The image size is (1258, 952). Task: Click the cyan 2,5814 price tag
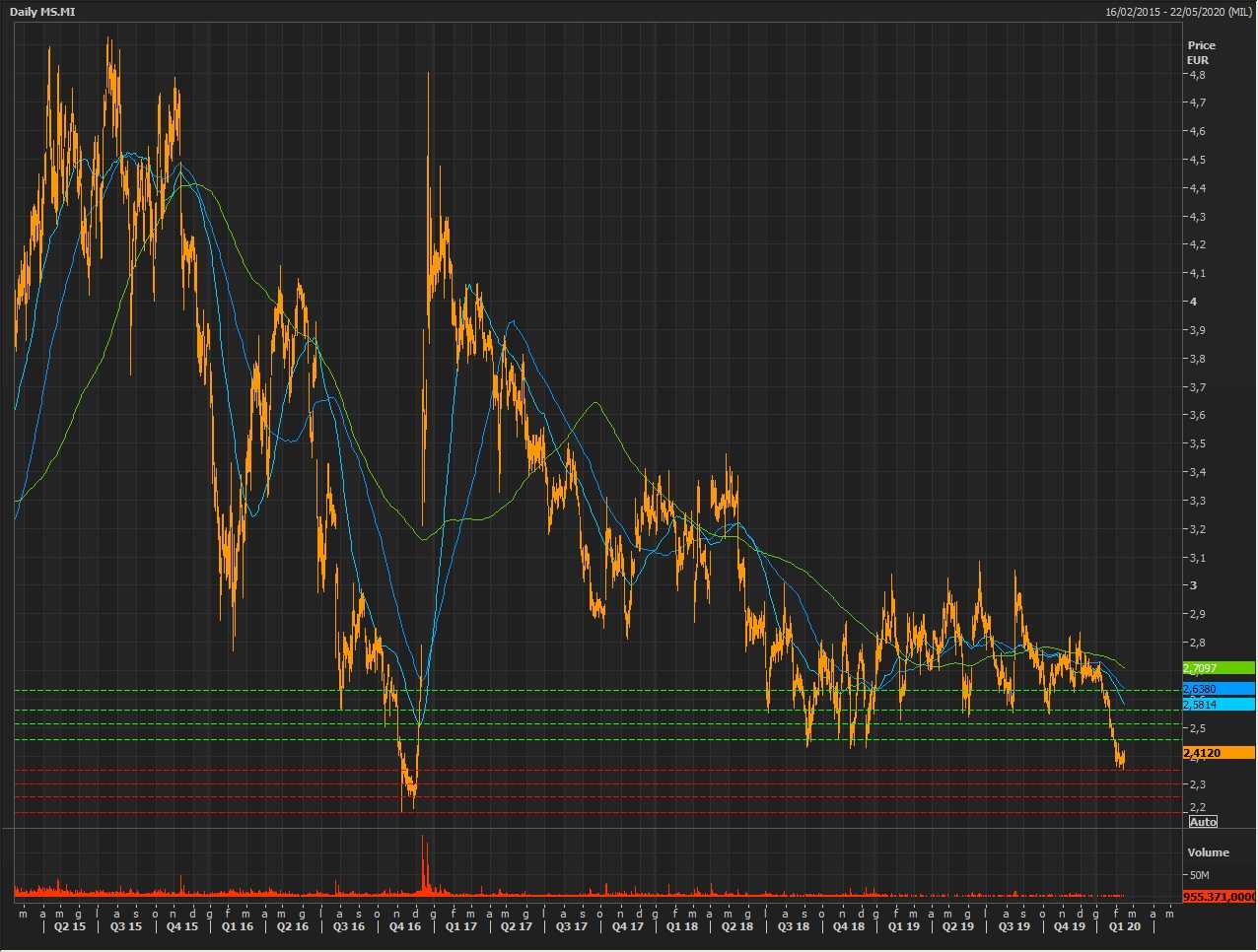(x=1219, y=705)
